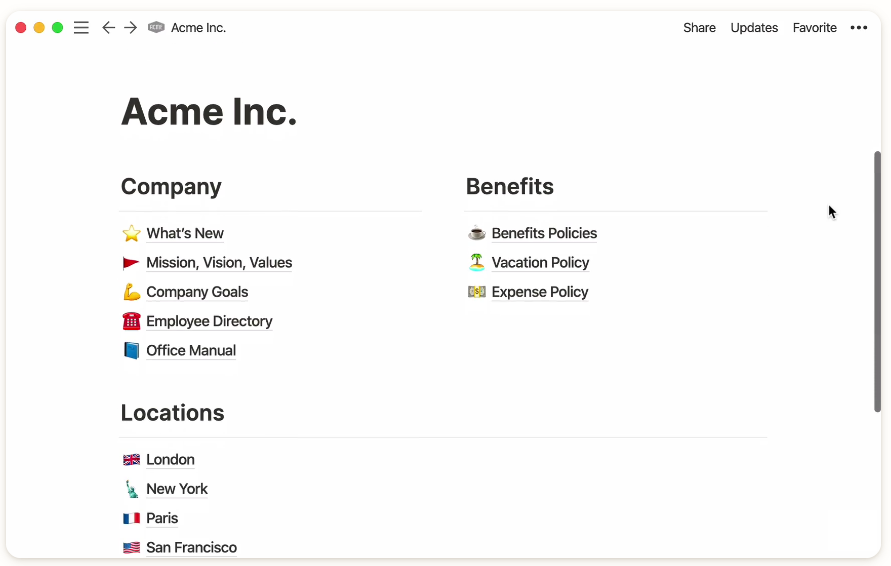Screen dimensions: 891x566
Task: Open the Updates panel
Action: pos(754,27)
